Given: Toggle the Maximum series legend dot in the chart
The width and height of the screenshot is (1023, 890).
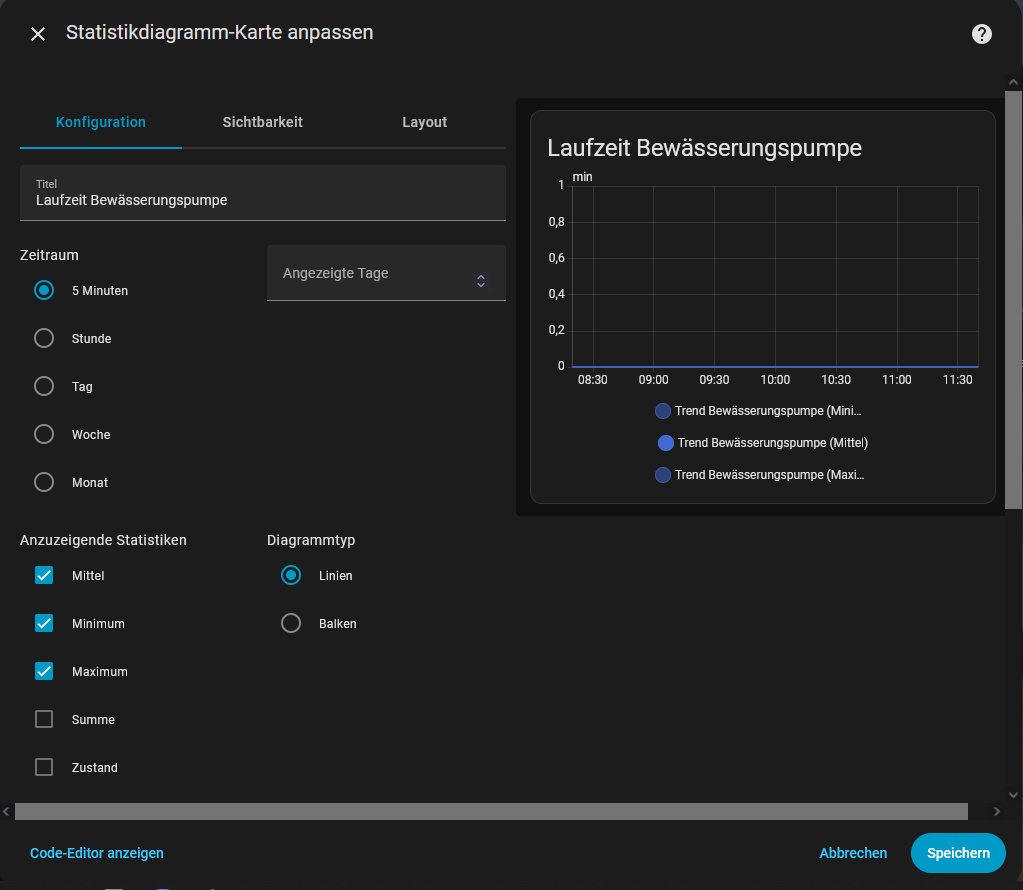Looking at the screenshot, I should pyautogui.click(x=662, y=475).
